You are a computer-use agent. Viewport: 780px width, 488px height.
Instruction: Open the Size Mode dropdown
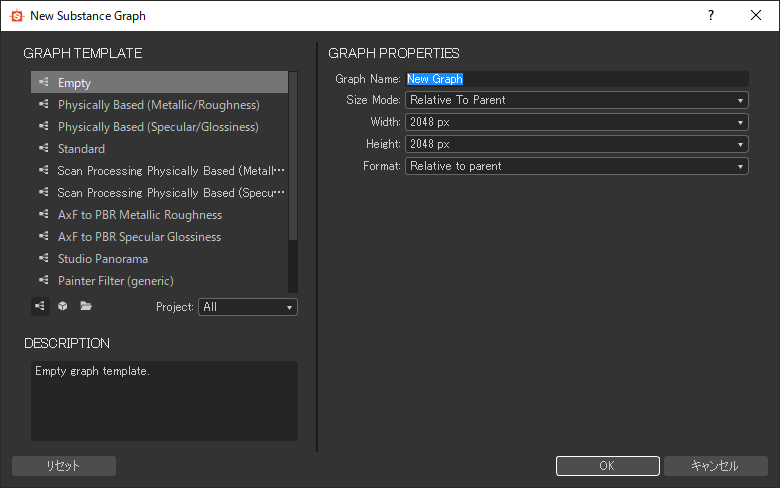[x=577, y=100]
